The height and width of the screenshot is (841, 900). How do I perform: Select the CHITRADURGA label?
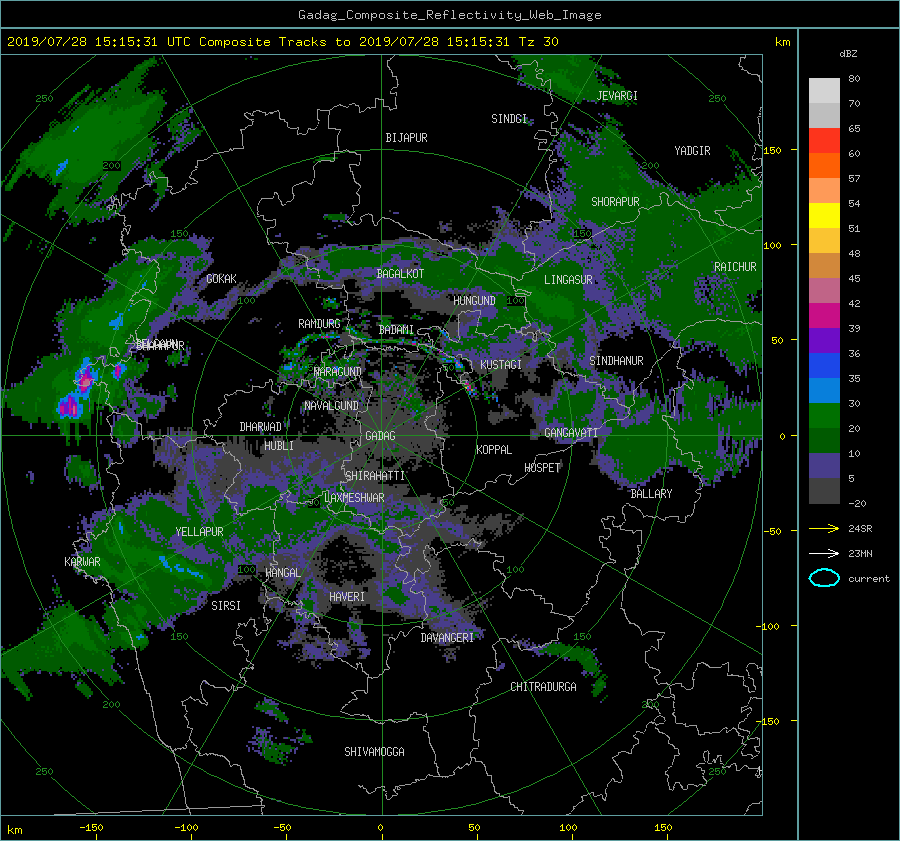pyautogui.click(x=544, y=687)
